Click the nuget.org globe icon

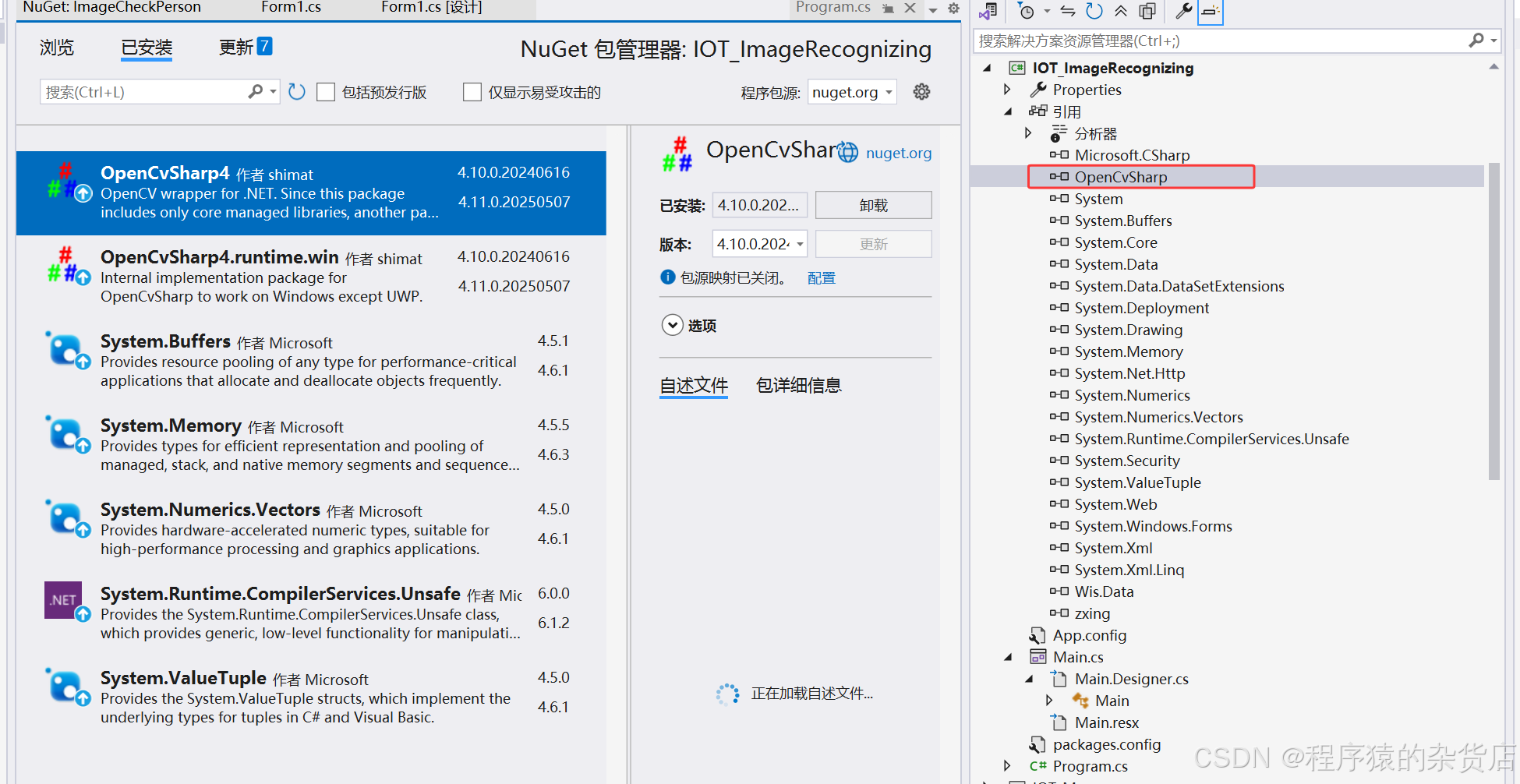click(x=848, y=152)
